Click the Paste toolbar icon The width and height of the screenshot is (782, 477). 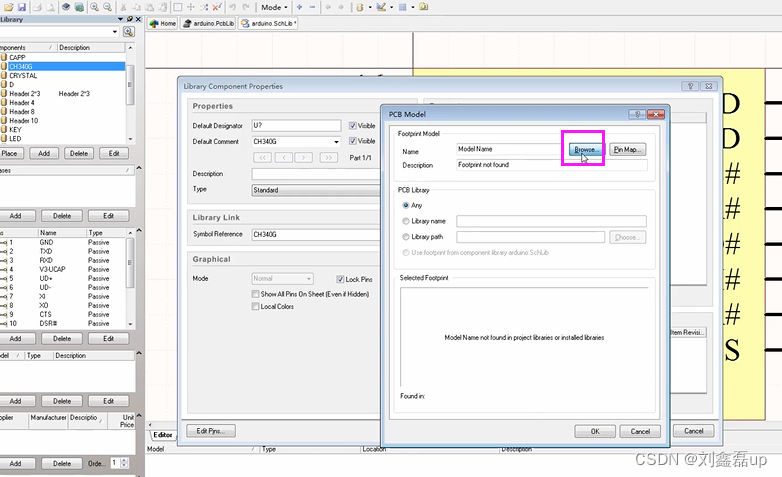pos(149,7)
